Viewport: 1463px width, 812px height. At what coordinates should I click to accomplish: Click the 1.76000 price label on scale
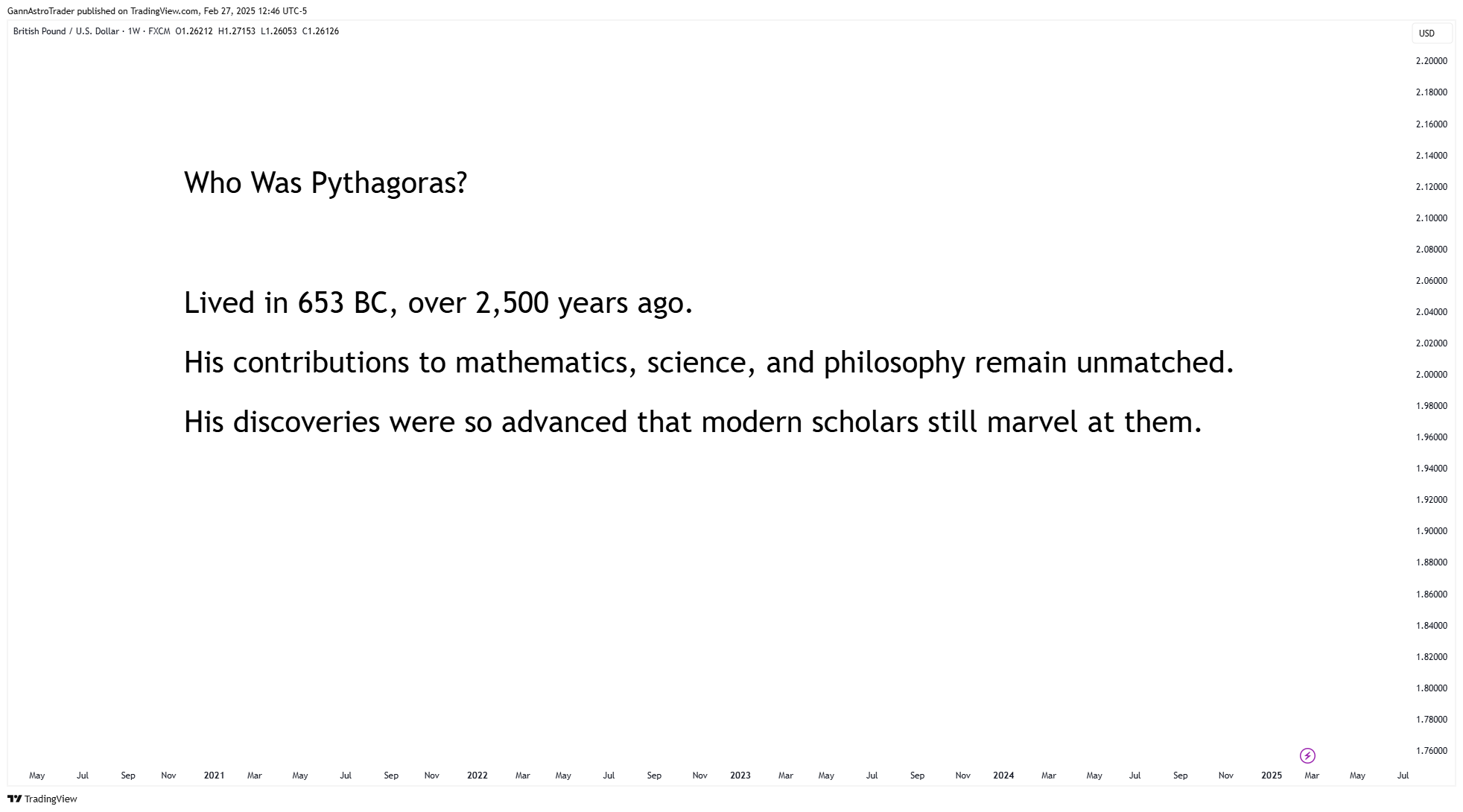click(x=1432, y=751)
